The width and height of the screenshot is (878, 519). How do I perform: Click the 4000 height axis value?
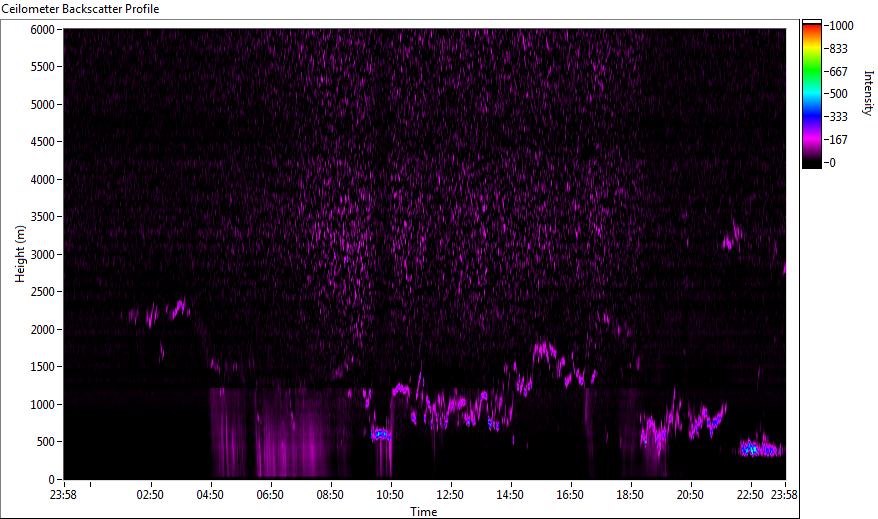click(43, 180)
